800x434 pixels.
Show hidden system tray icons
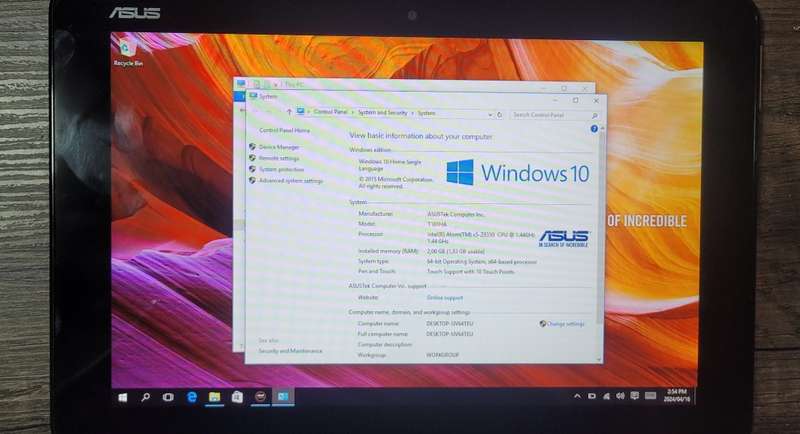point(577,396)
